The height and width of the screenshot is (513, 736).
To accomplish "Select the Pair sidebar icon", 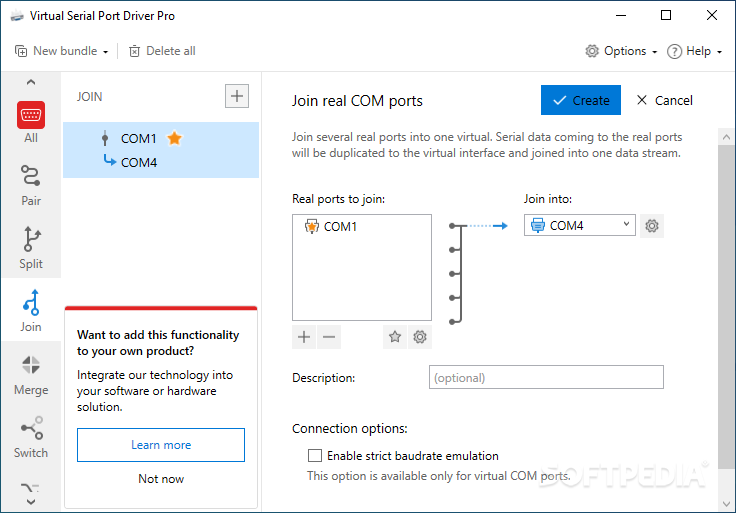I will [x=31, y=185].
